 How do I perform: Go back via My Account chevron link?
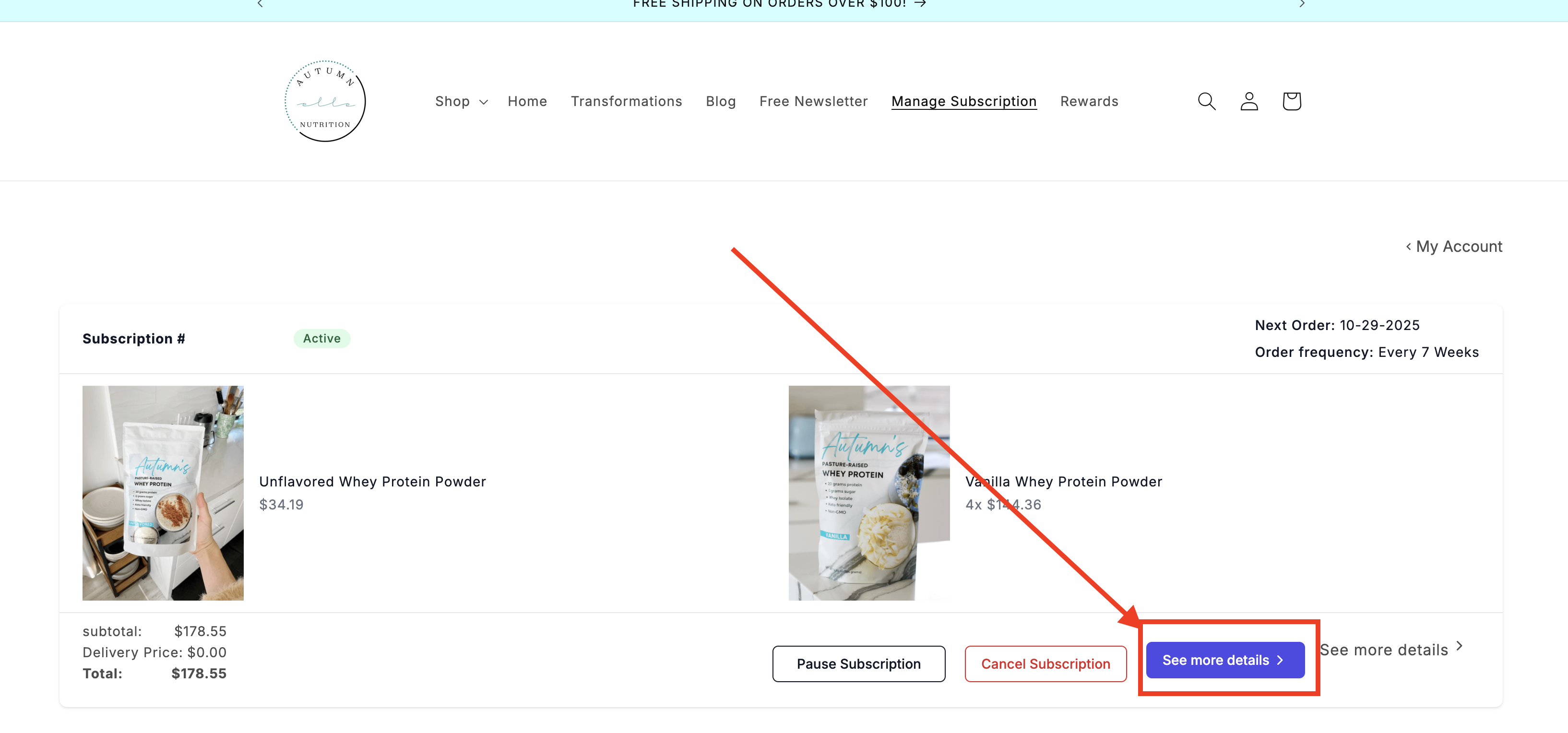coord(1453,247)
